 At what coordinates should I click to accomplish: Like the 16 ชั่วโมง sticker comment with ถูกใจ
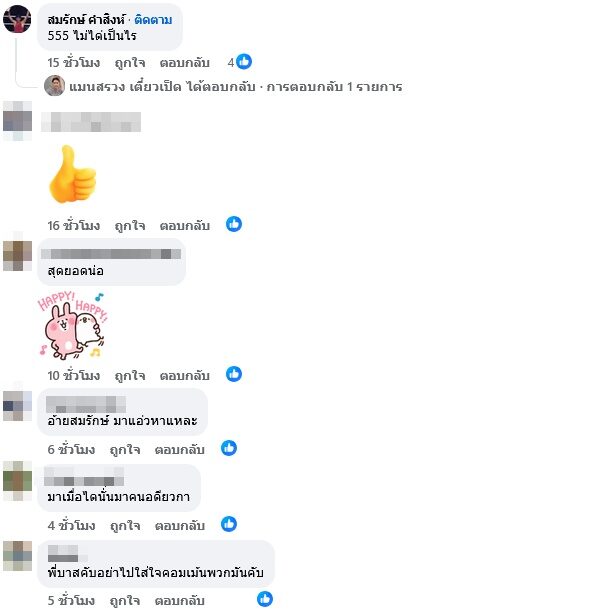[130, 226]
